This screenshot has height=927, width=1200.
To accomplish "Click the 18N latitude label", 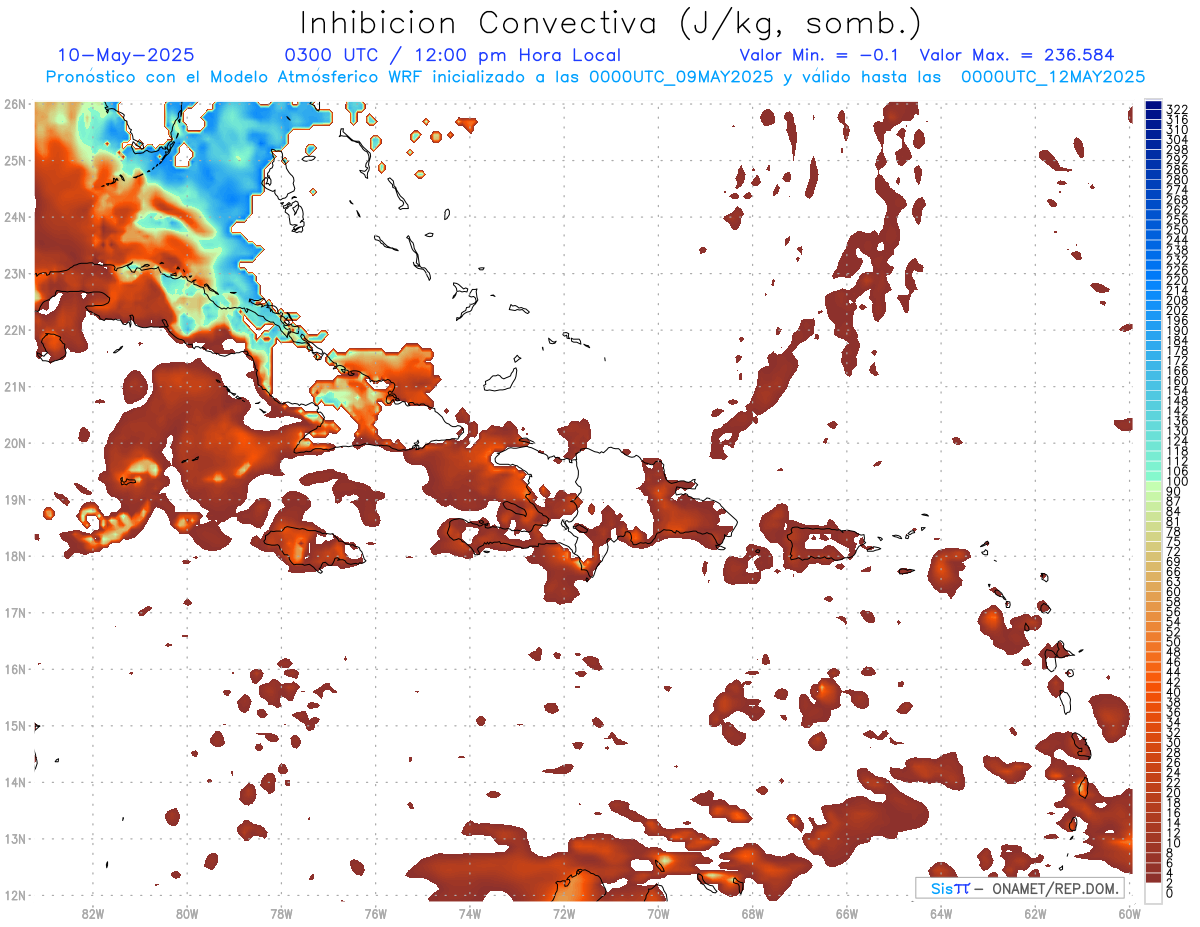I will pos(14,555).
